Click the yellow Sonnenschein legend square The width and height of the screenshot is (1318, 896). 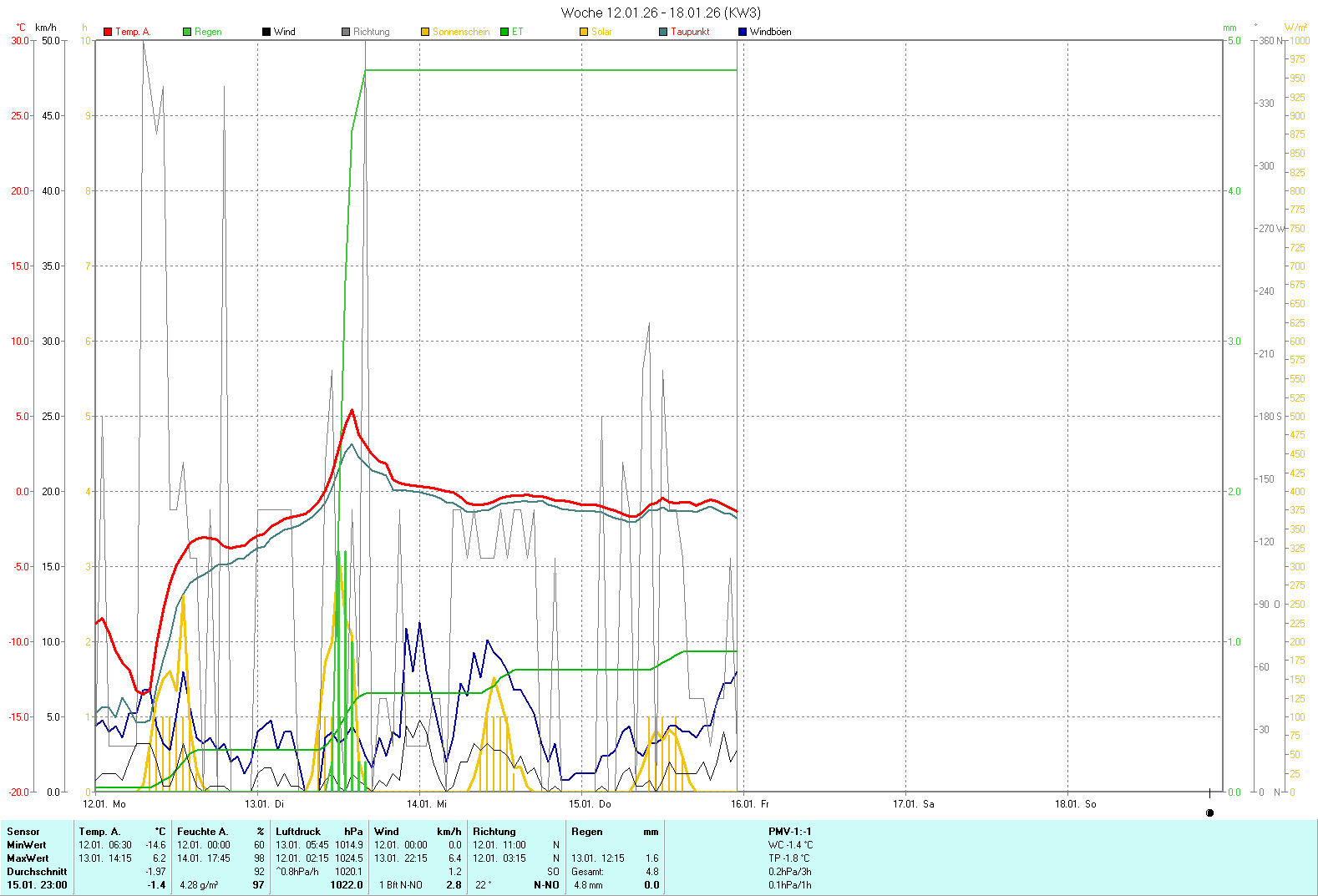click(x=425, y=32)
